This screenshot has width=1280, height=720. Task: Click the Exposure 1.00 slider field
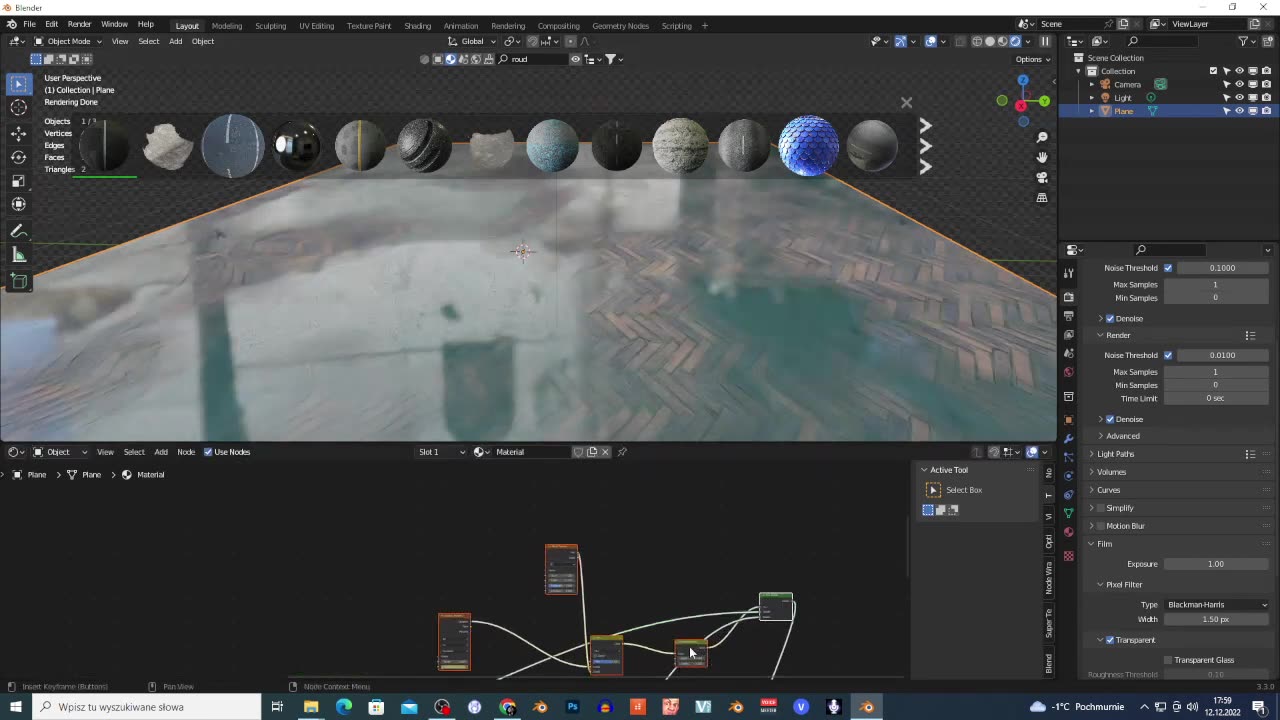(1216, 564)
